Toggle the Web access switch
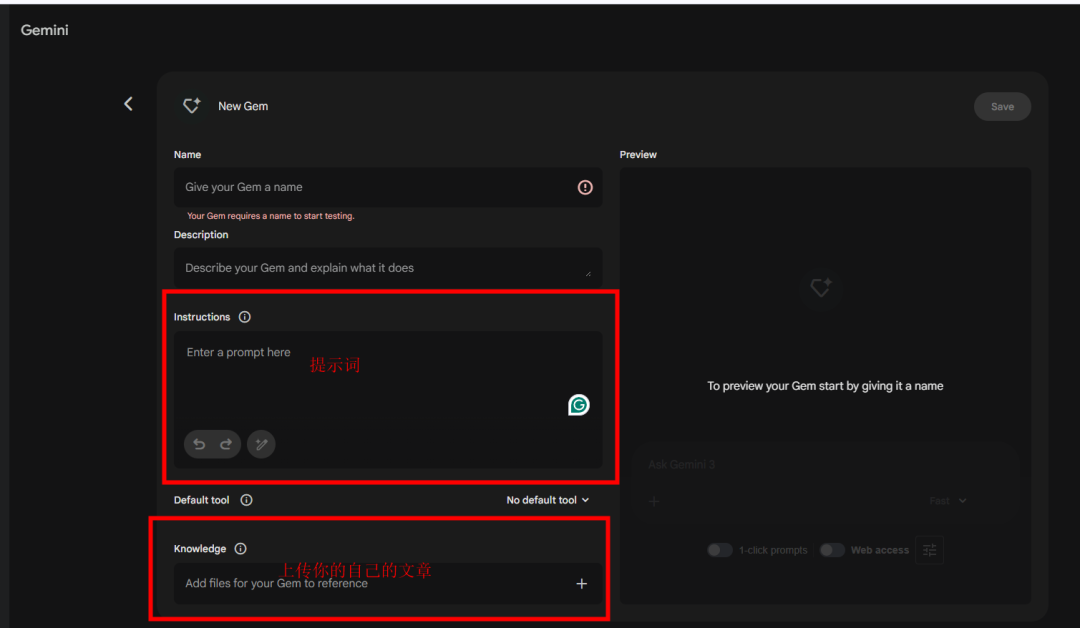 832,550
